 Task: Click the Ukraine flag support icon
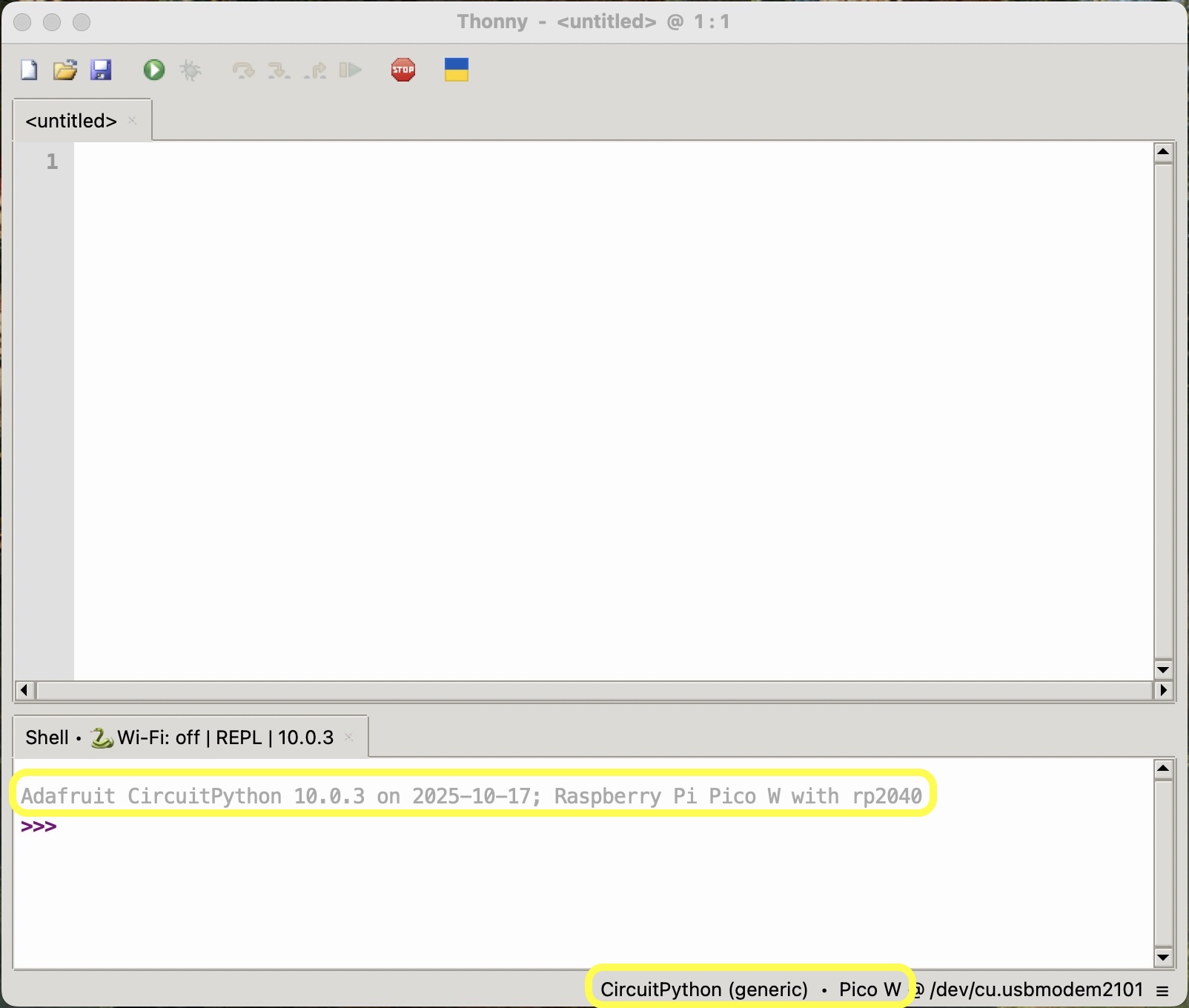(x=457, y=70)
